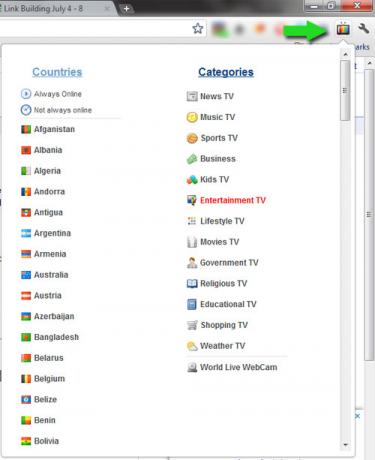Click the Albania flag icon
This screenshot has width=375, height=460.
[x=26, y=150]
